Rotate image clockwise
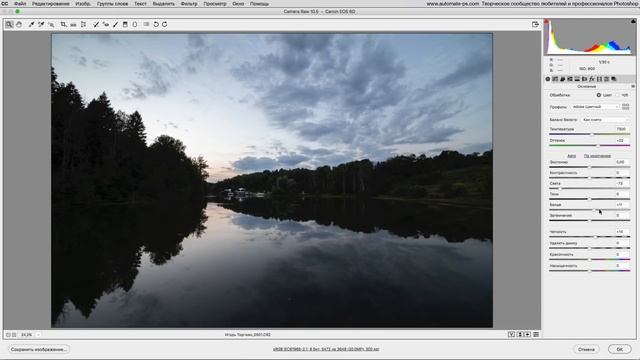This screenshot has height=360, width=640. click(x=164, y=24)
